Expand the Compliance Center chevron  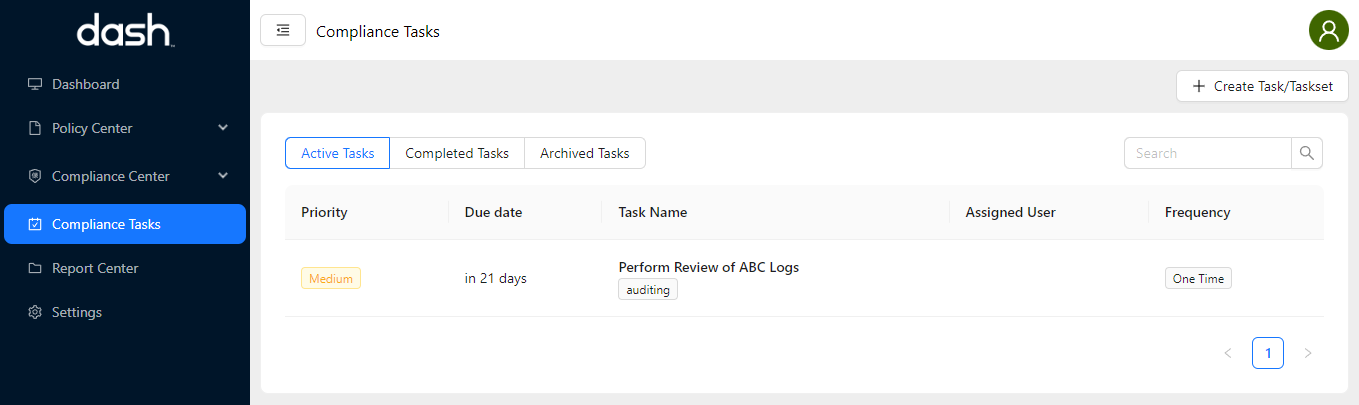223,176
